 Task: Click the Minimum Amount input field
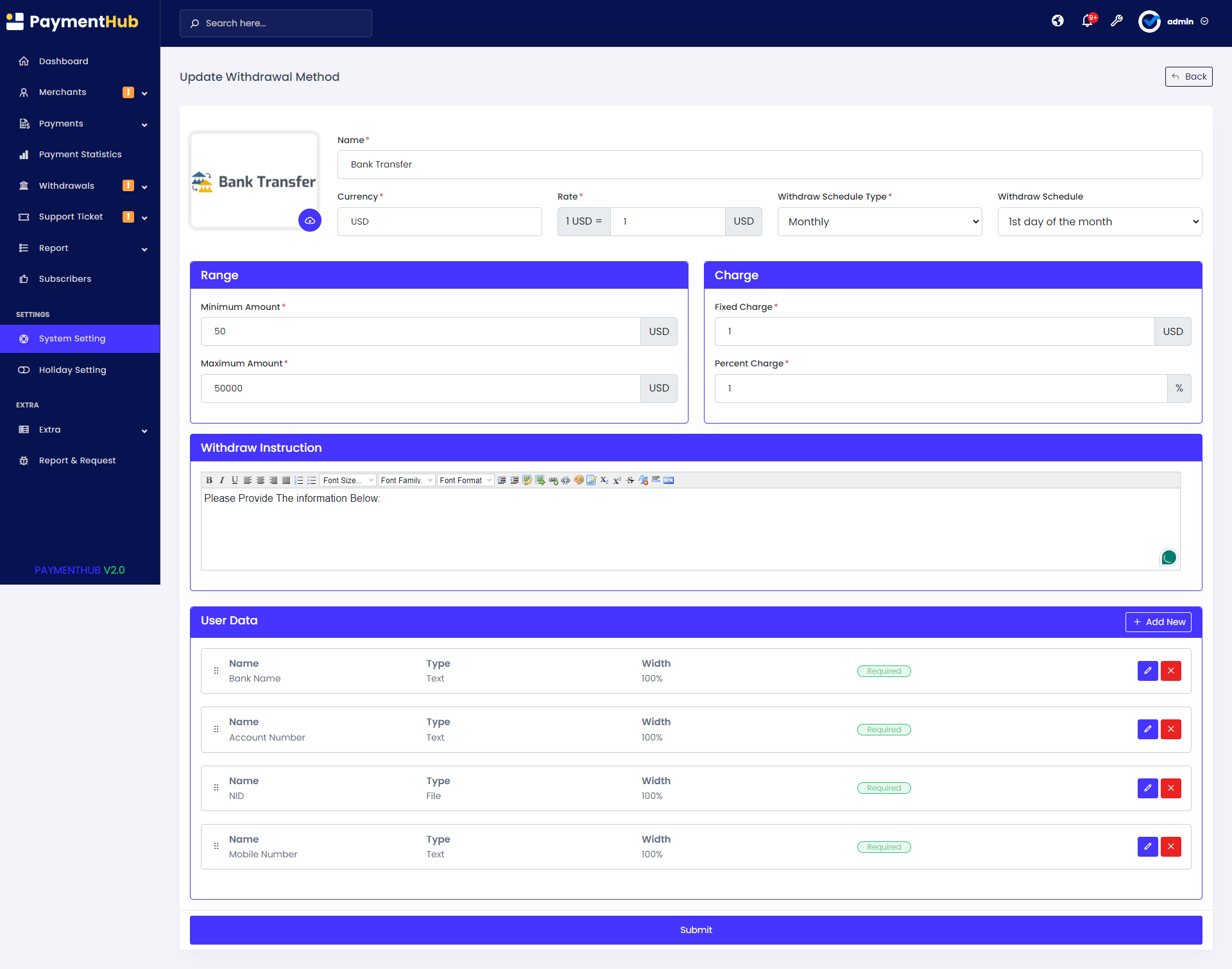click(420, 331)
